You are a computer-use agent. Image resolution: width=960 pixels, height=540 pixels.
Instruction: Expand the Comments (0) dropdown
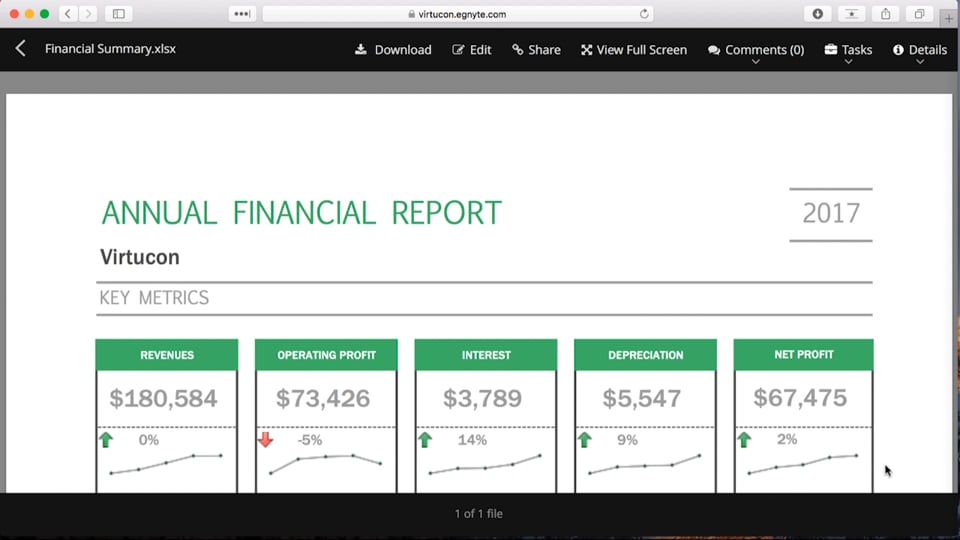click(x=755, y=51)
